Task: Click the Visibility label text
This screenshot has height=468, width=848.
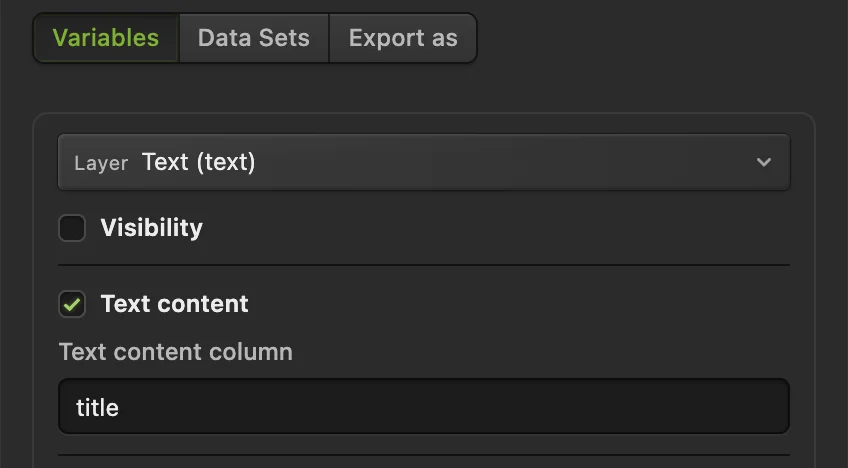Action: (151, 228)
